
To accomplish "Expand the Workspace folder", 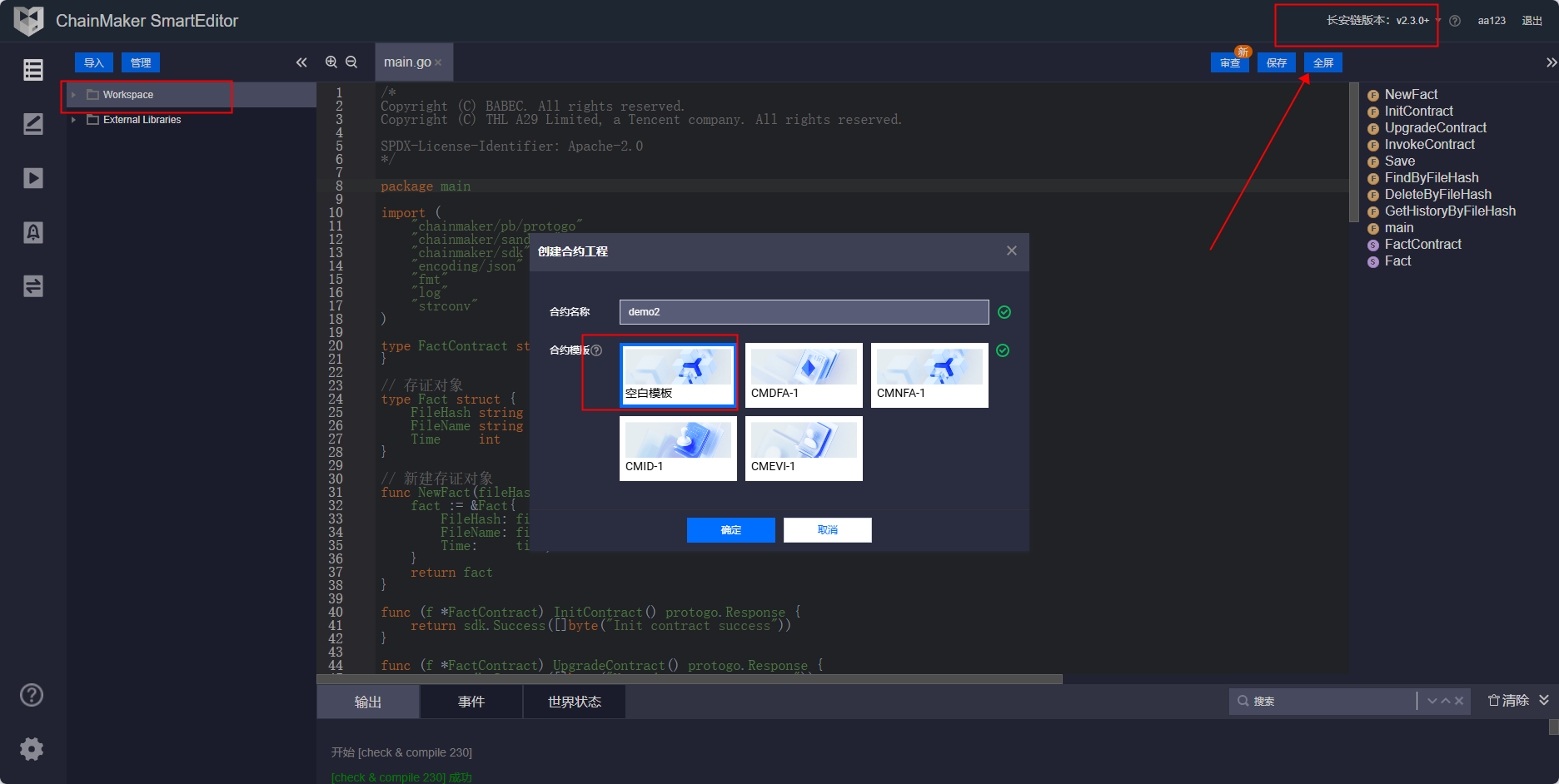I will pos(73,95).
